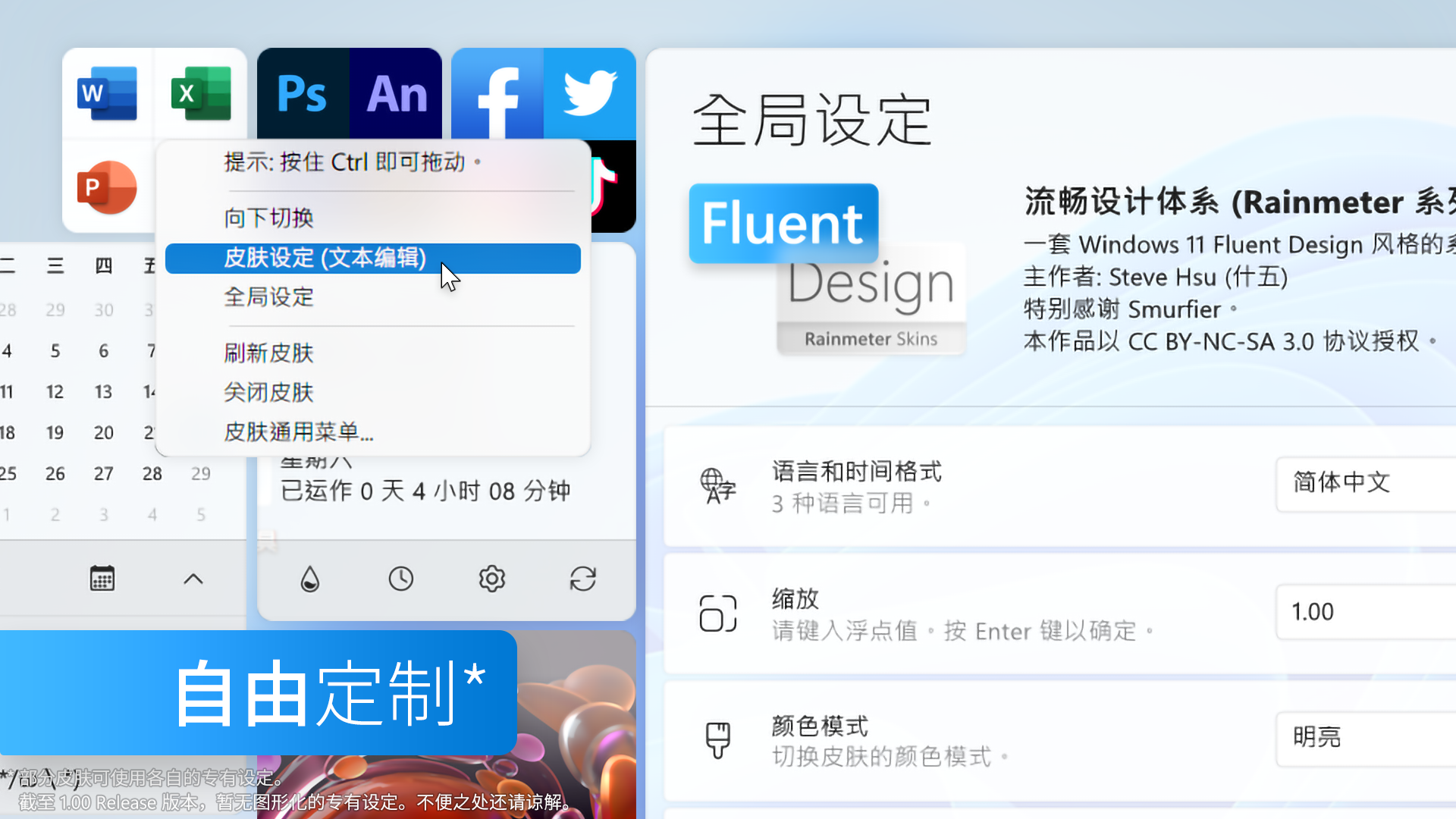Open the 明亮 color mode dropdown
The height and width of the screenshot is (819, 1456).
click(1367, 738)
